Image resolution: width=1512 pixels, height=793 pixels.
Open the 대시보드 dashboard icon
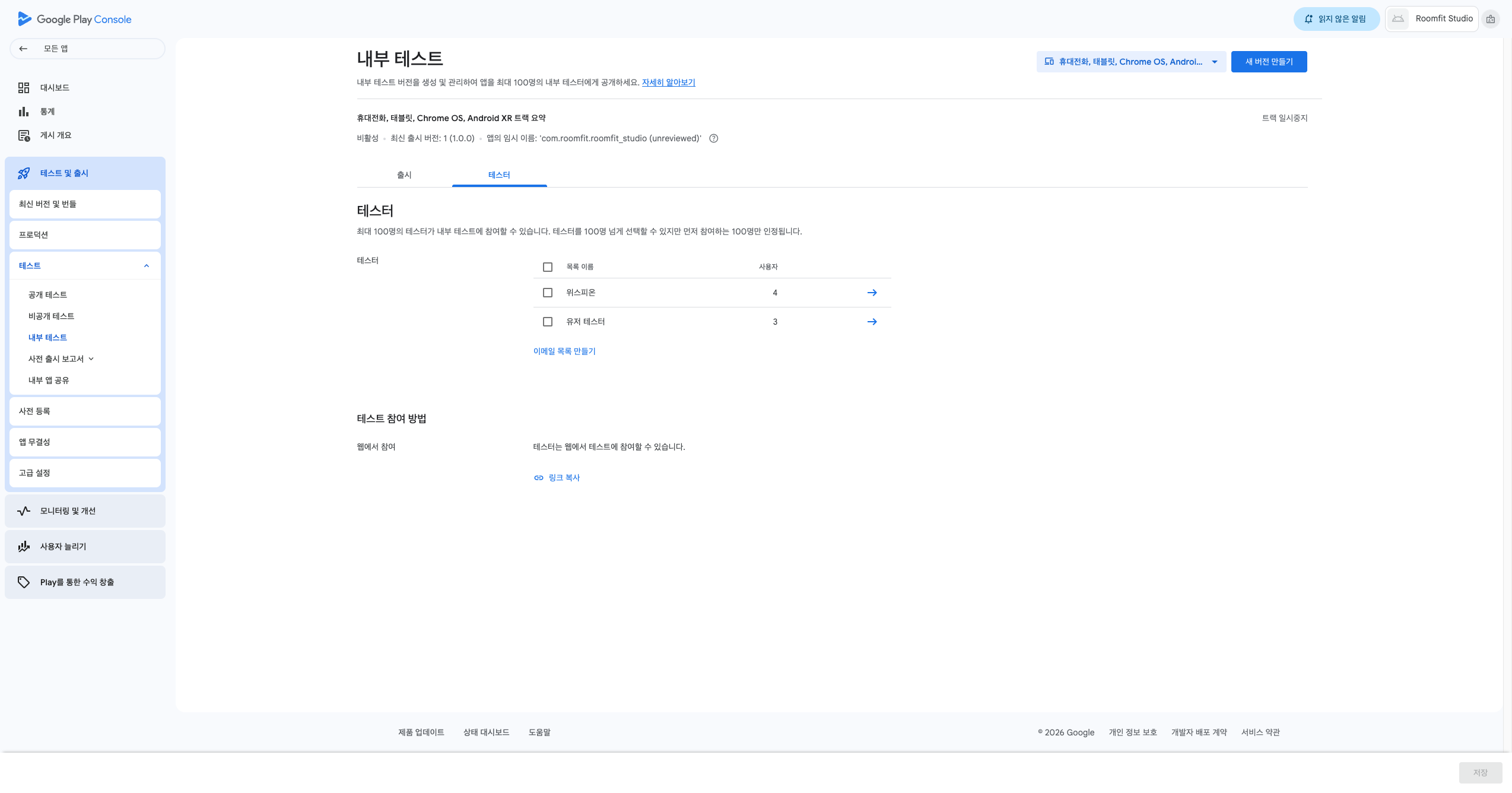point(24,88)
